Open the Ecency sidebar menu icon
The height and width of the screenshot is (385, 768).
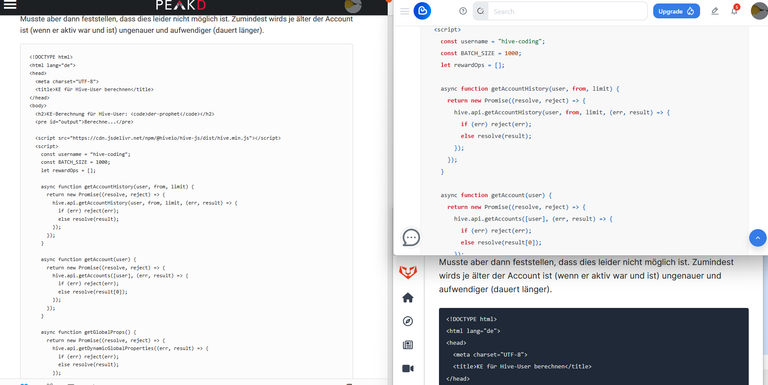click(x=405, y=11)
